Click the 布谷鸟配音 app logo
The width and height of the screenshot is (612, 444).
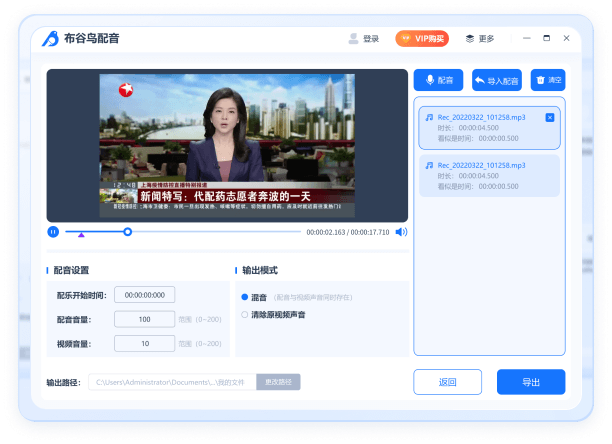click(x=51, y=39)
